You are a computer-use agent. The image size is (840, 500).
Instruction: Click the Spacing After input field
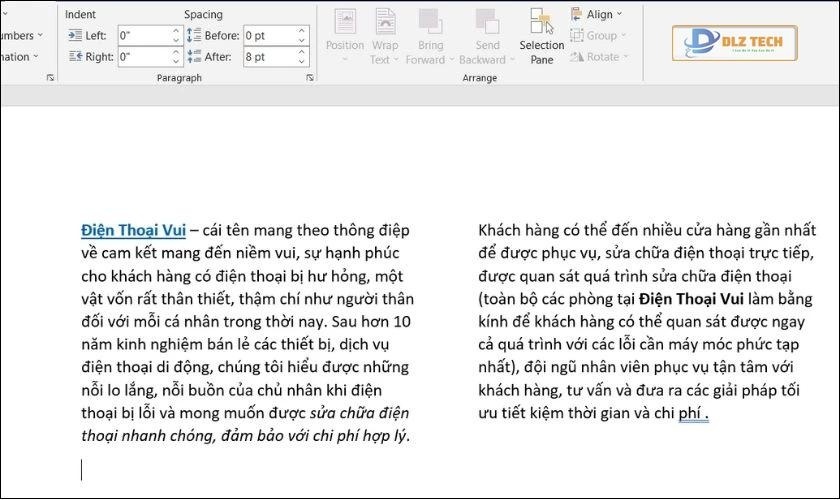pyautogui.click(x=268, y=57)
